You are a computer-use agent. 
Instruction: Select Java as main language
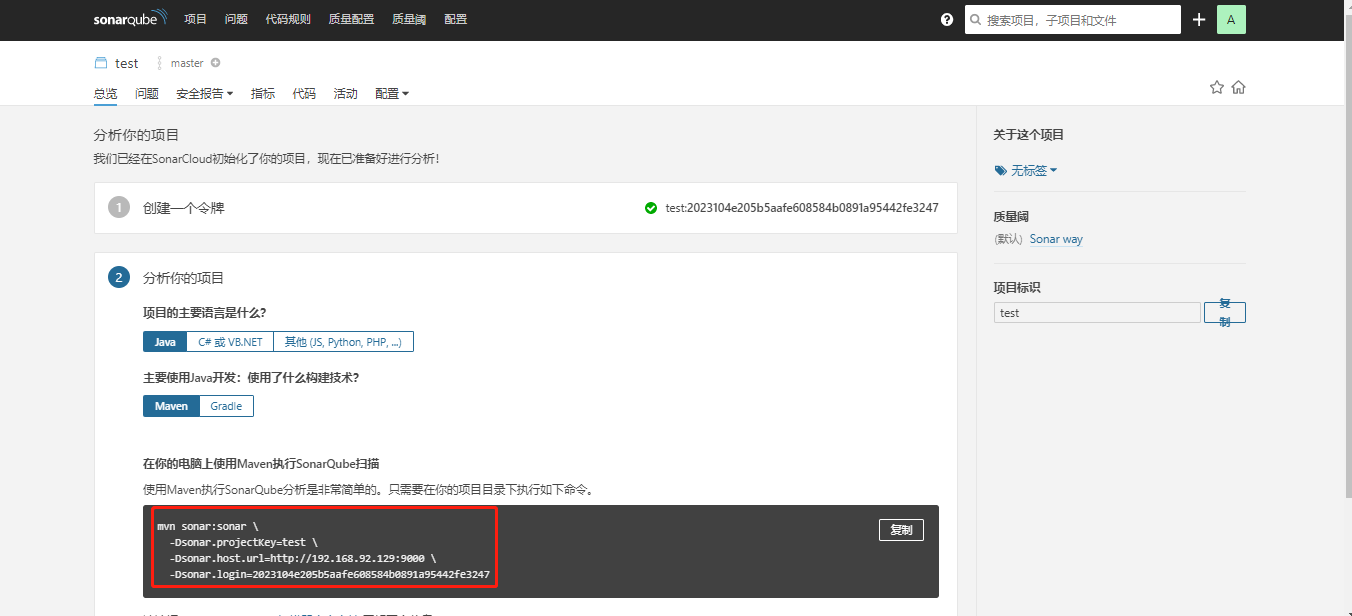165,342
